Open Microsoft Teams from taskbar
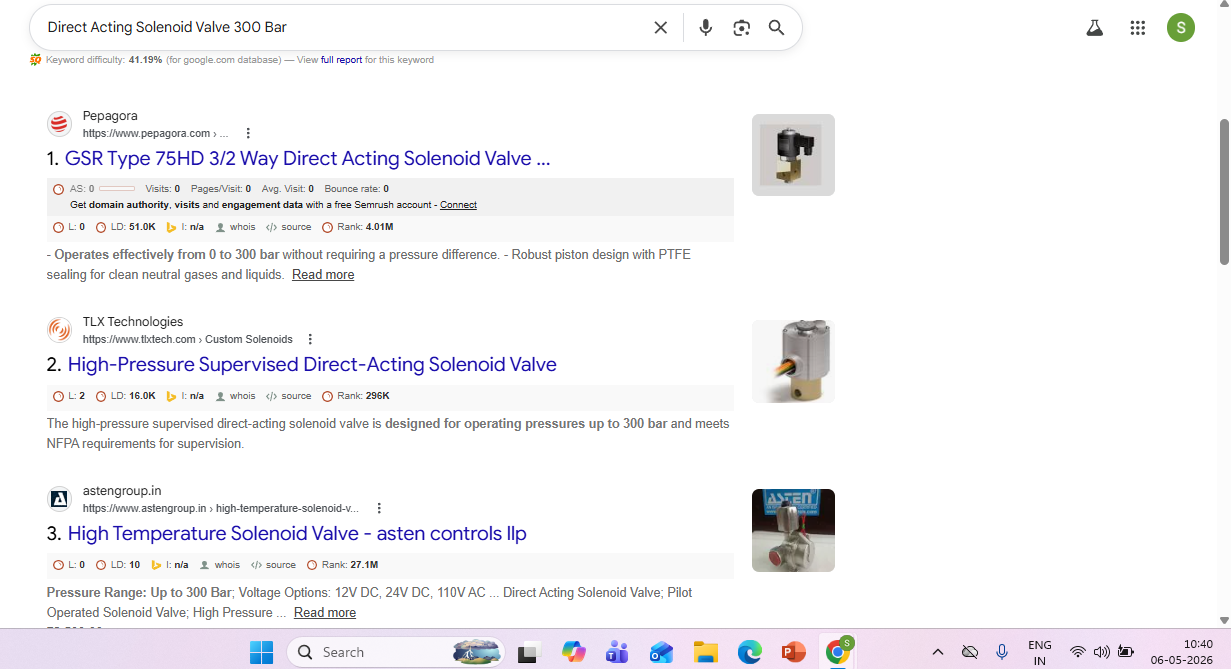 click(x=617, y=652)
